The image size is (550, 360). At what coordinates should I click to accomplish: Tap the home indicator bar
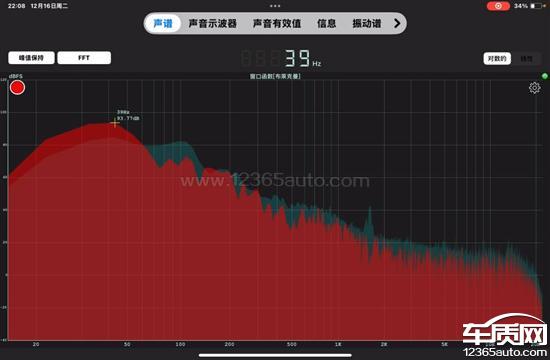275,355
